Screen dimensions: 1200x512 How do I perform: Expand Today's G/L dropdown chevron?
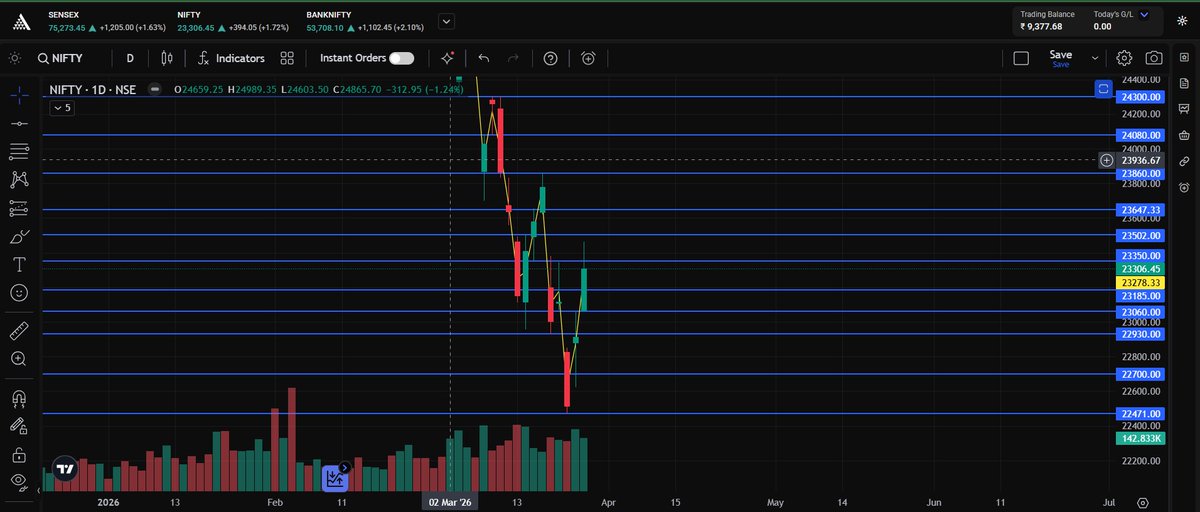click(x=1144, y=14)
